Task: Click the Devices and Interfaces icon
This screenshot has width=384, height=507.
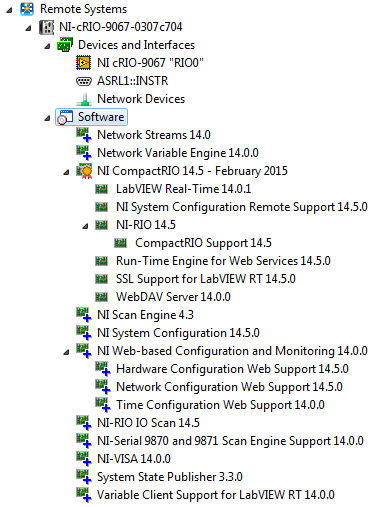Action: [65, 45]
